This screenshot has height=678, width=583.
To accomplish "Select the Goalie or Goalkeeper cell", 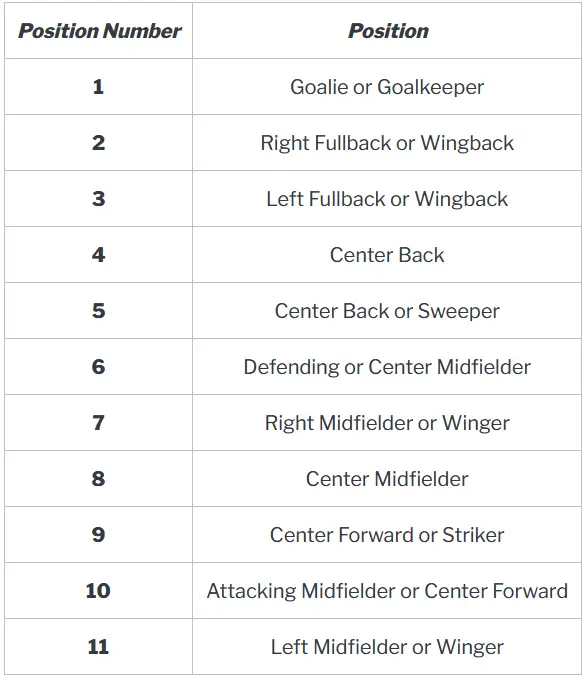I will [387, 86].
